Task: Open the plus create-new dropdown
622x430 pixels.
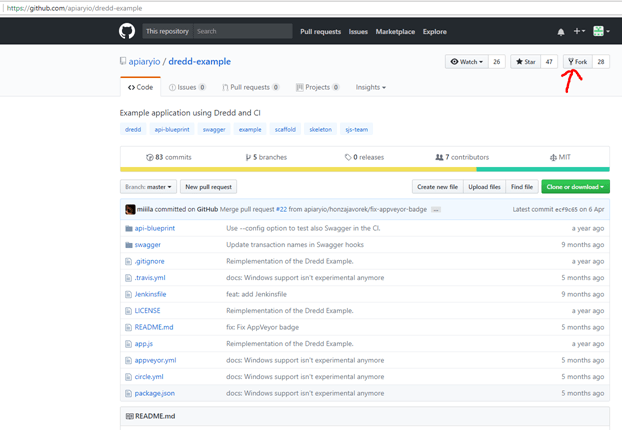Action: click(x=579, y=32)
